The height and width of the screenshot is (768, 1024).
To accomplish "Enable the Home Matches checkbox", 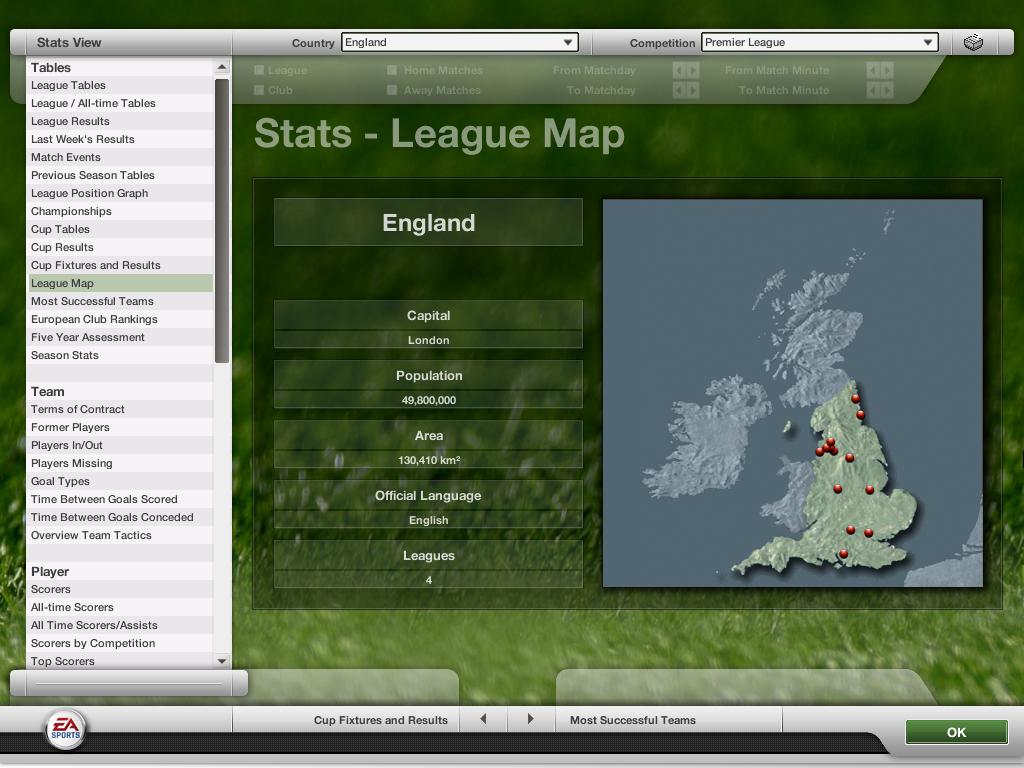I will point(393,70).
